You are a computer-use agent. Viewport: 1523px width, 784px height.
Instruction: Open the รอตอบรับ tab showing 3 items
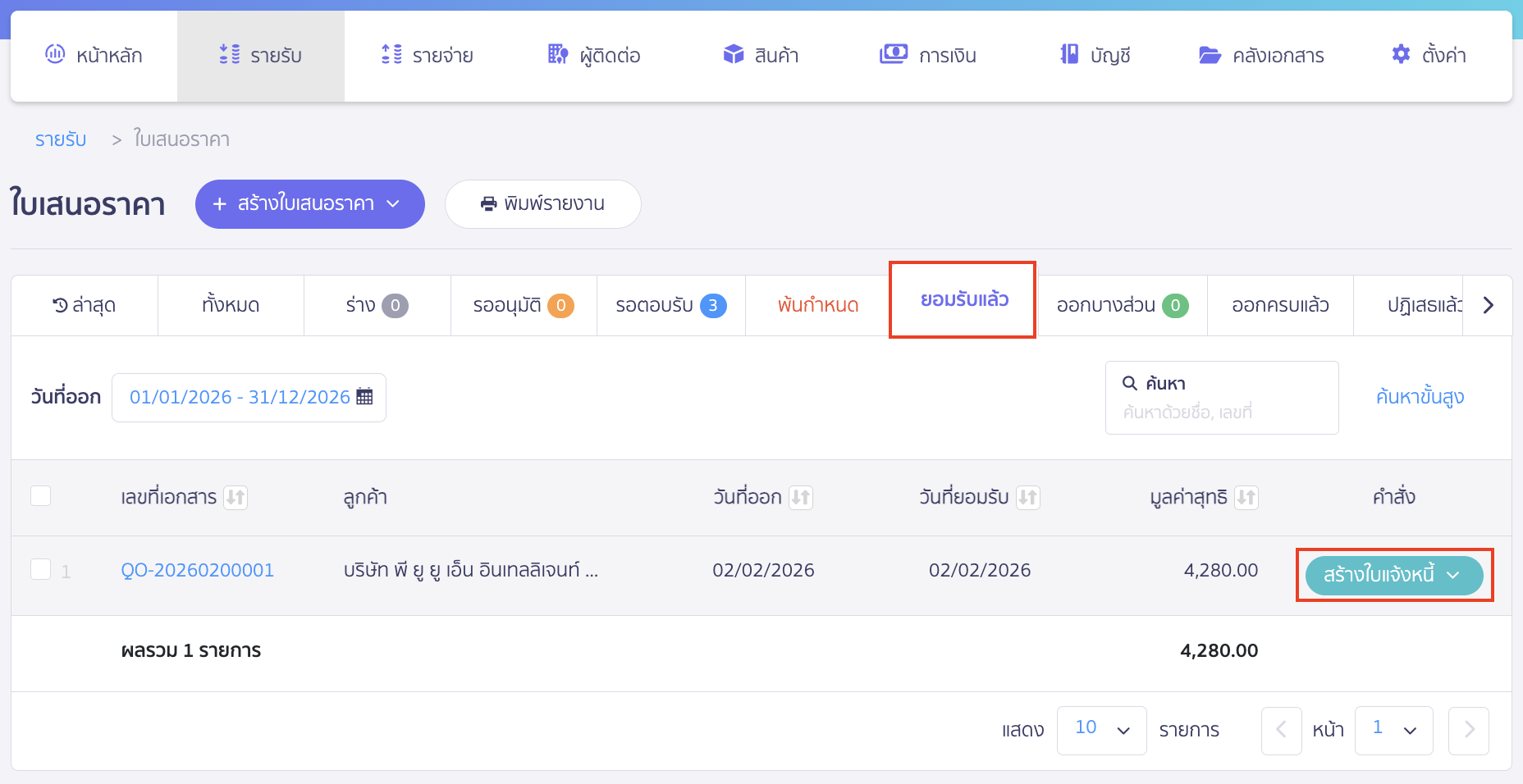click(670, 305)
